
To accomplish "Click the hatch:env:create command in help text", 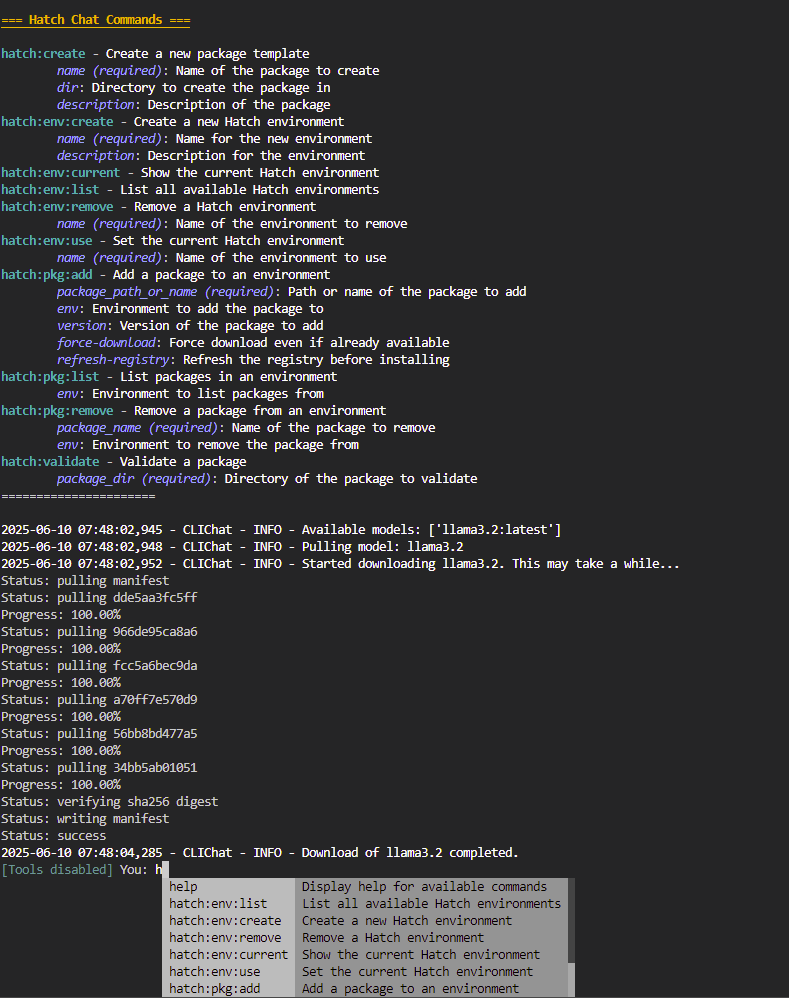I will pyautogui.click(x=57, y=122).
